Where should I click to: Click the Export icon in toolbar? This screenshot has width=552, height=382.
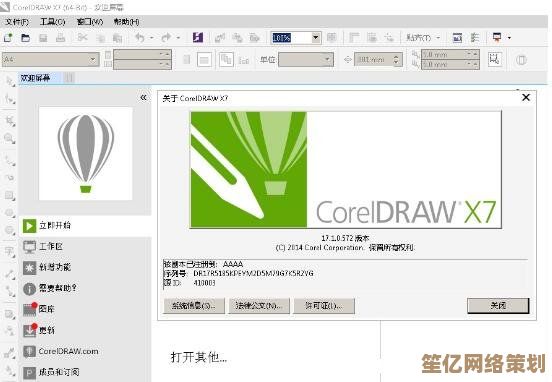pyautogui.click(x=237, y=38)
